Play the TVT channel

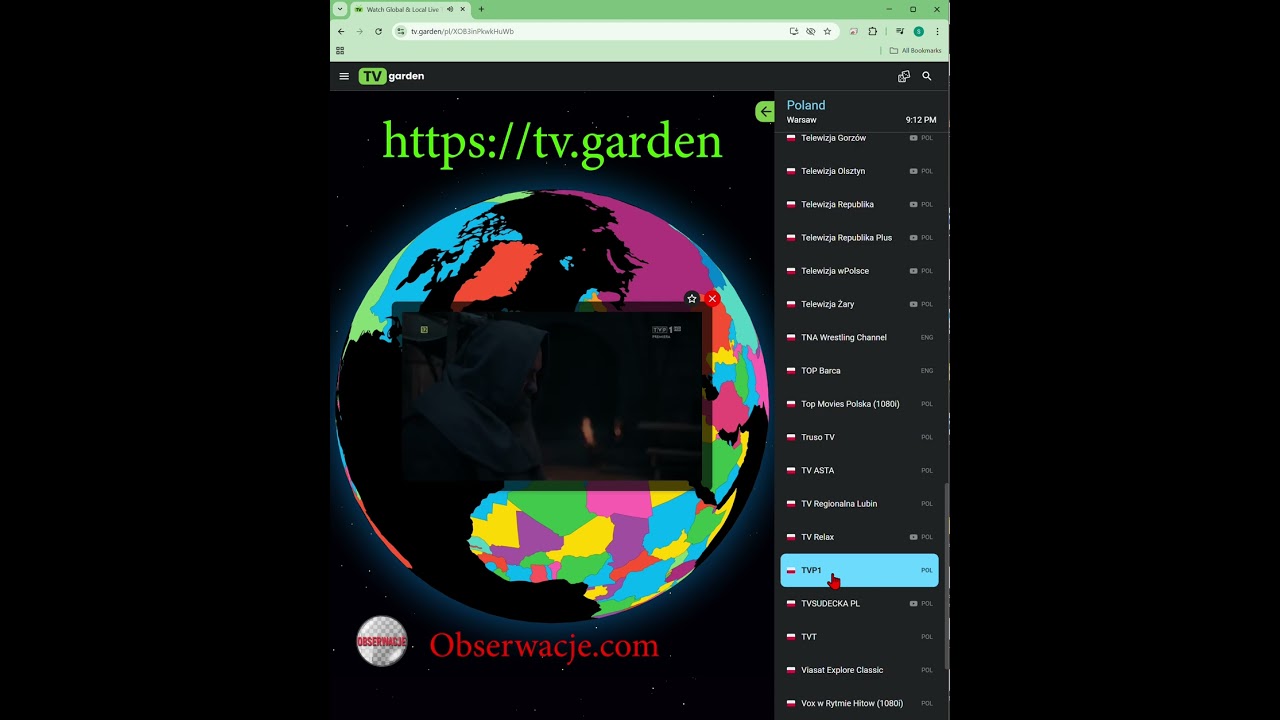pos(860,636)
